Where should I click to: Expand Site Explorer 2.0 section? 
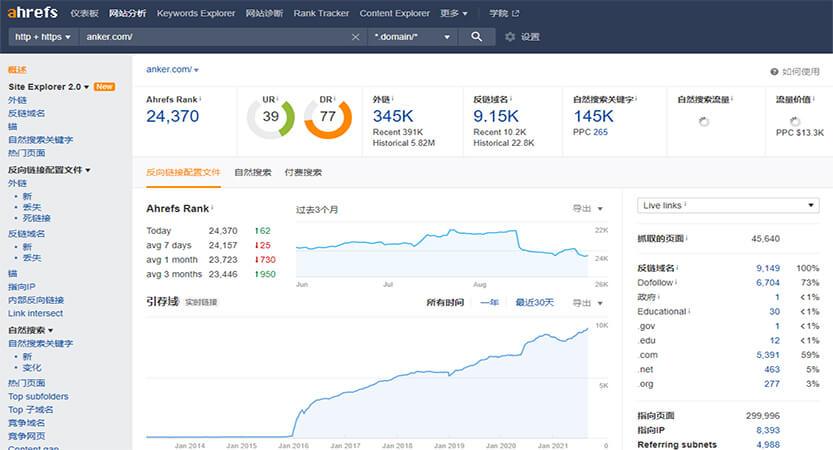coord(49,87)
